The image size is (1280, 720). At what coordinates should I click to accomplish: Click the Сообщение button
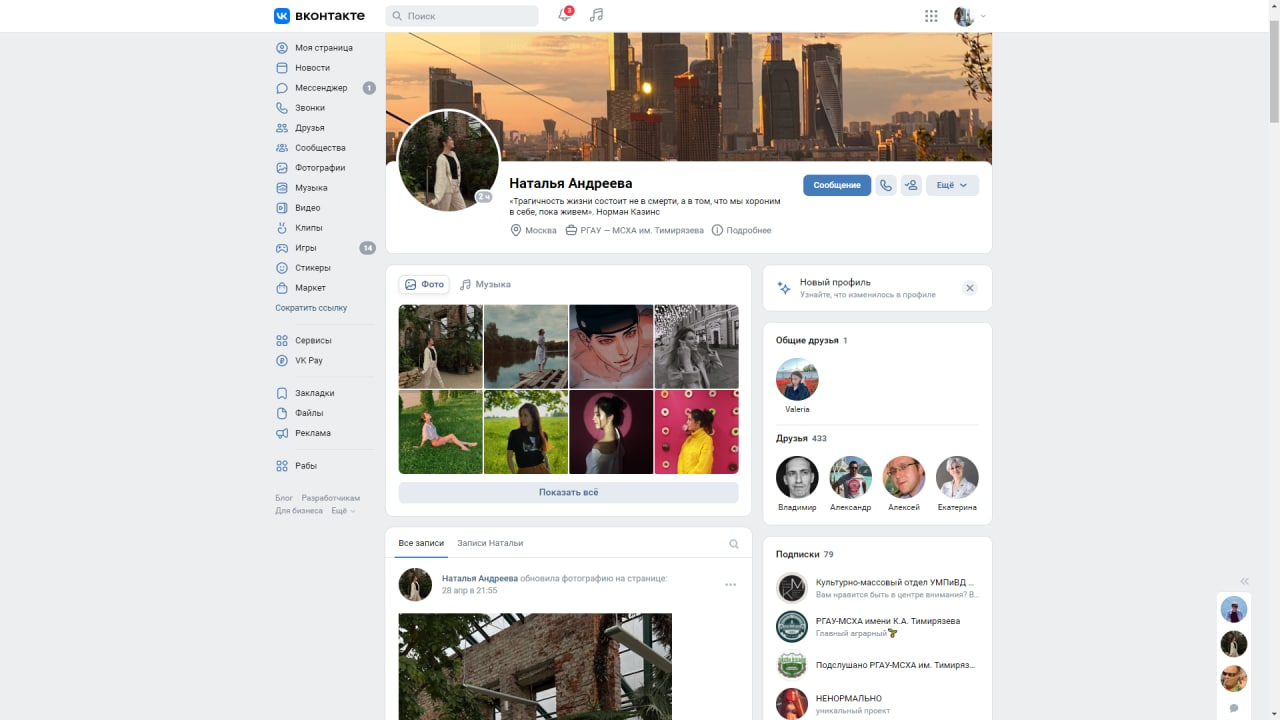click(x=837, y=185)
